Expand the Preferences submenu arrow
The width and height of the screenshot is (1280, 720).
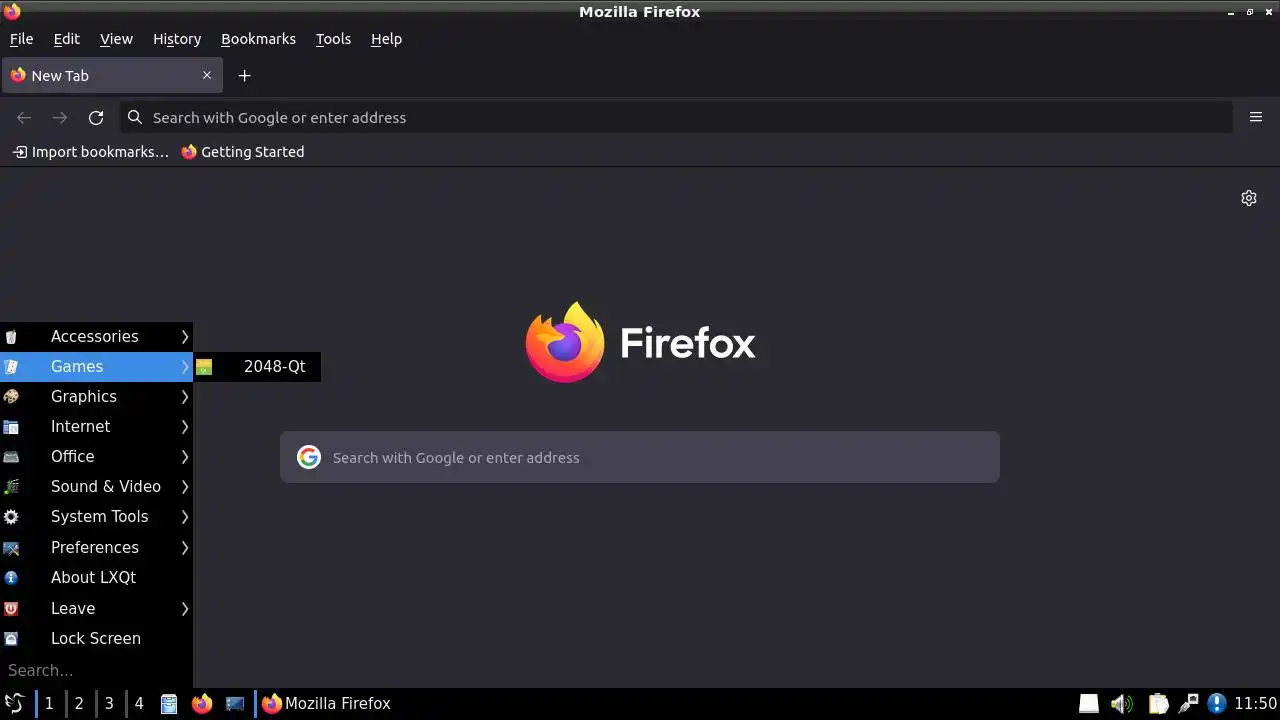click(185, 548)
